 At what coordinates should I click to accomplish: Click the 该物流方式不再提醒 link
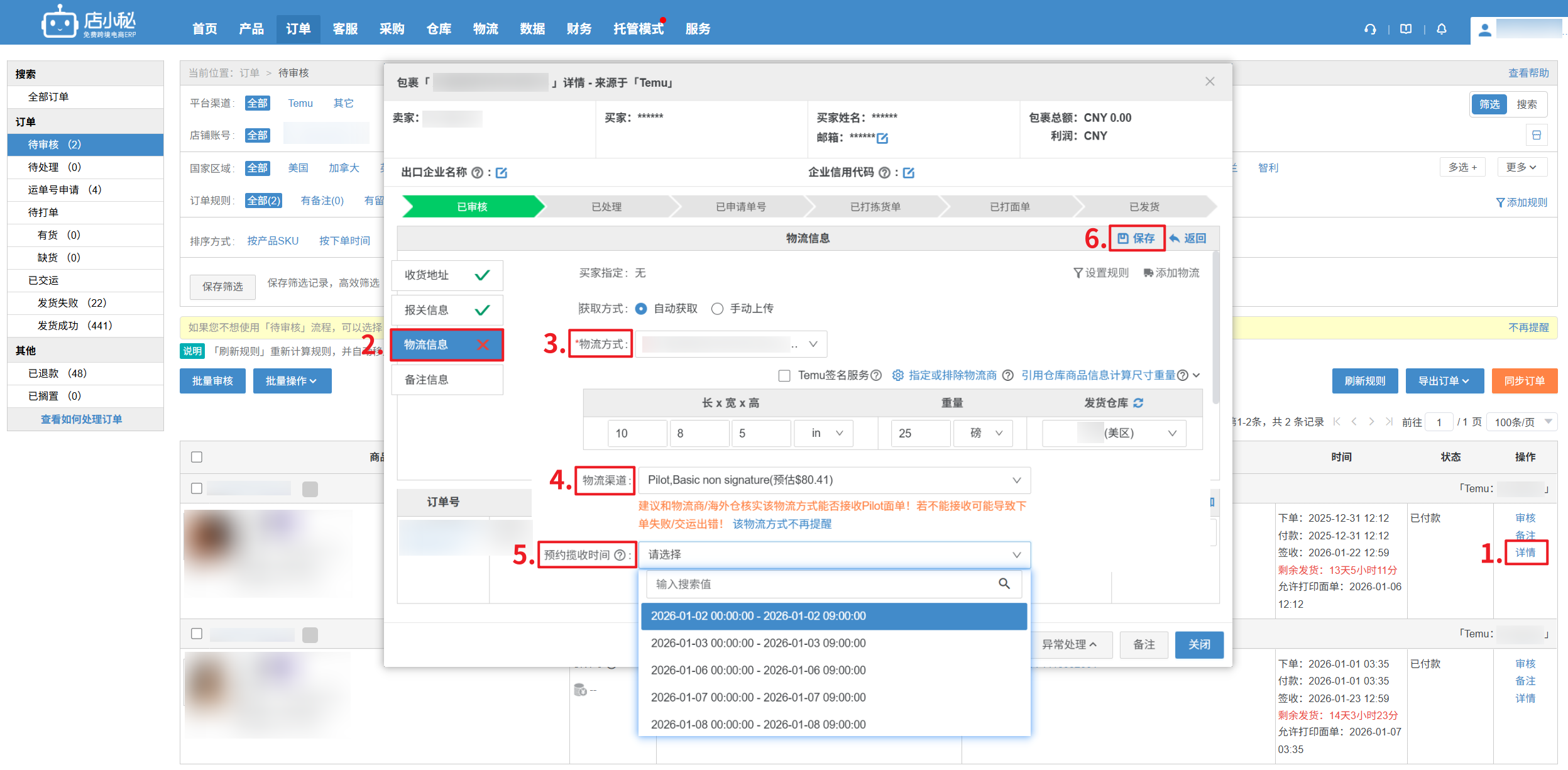pyautogui.click(x=782, y=524)
